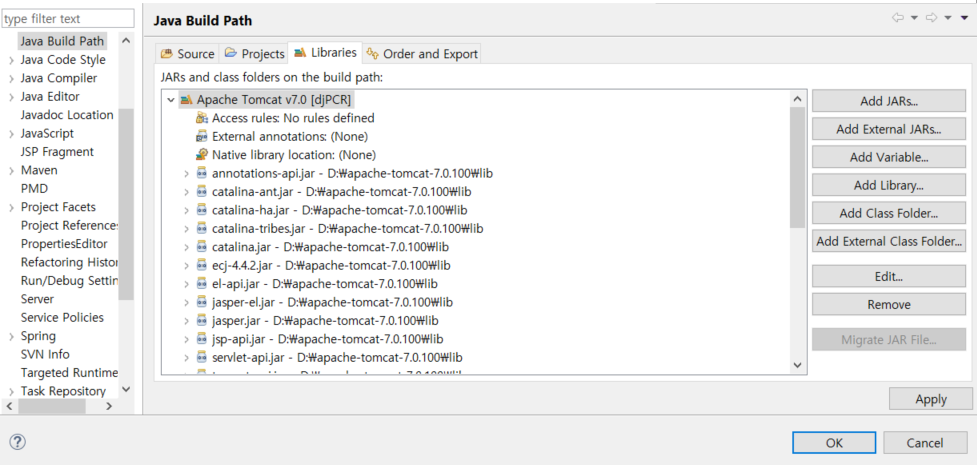Cancel the properties dialog
This screenshot has width=977, height=465.
tap(925, 443)
